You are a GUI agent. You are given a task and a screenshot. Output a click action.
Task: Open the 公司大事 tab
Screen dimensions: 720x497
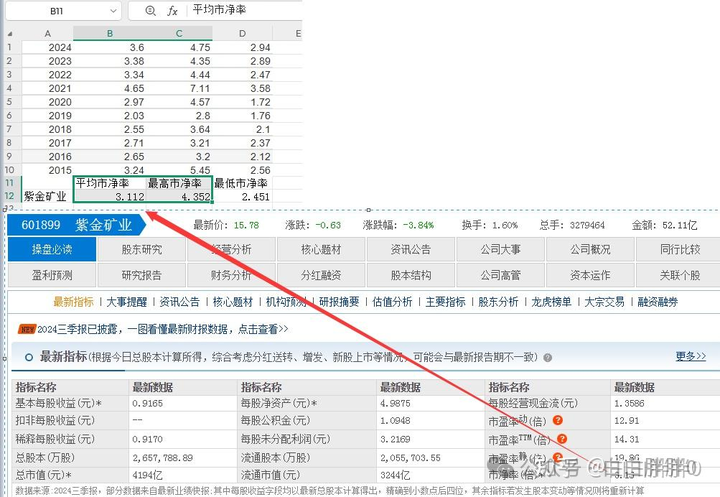coord(501,249)
